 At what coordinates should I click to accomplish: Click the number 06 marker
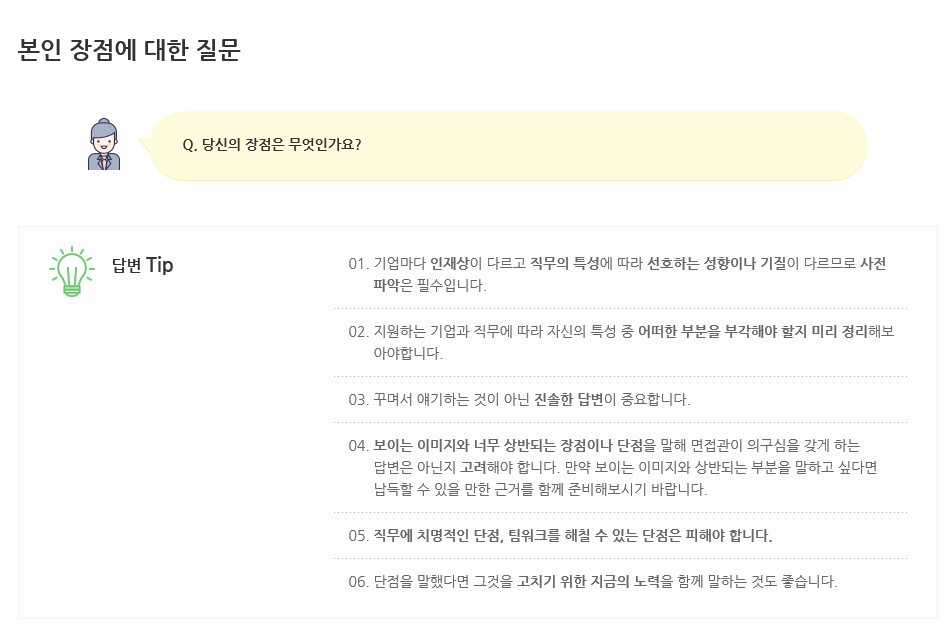tap(358, 582)
